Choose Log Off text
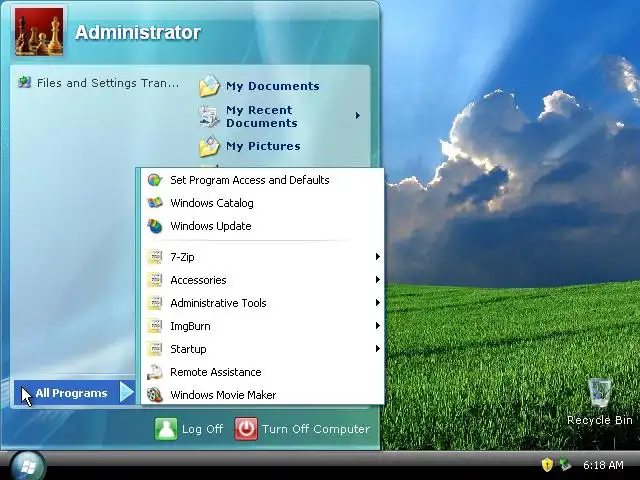 pos(202,429)
